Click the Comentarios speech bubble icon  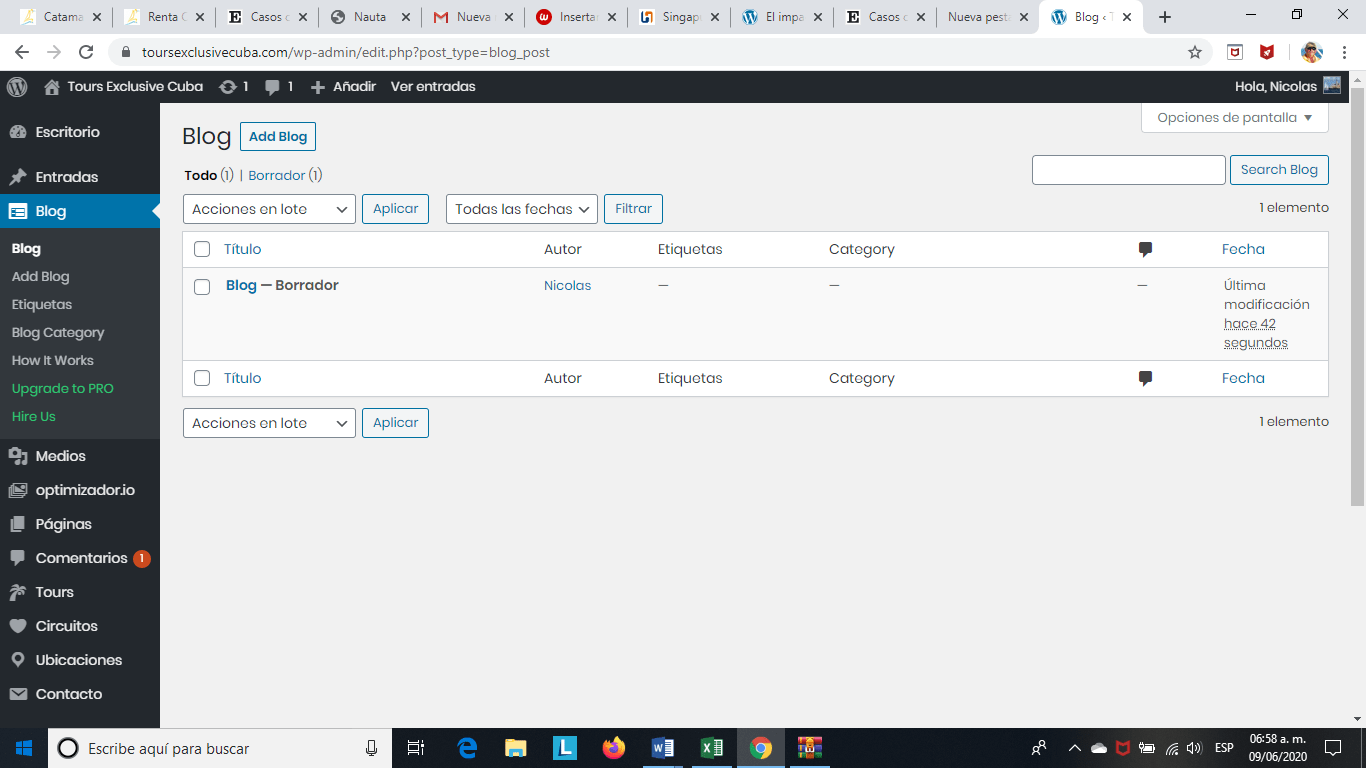point(17,558)
